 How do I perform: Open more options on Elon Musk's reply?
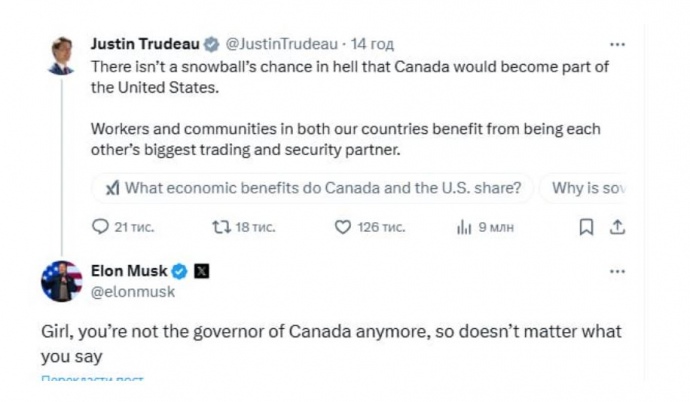(617, 271)
